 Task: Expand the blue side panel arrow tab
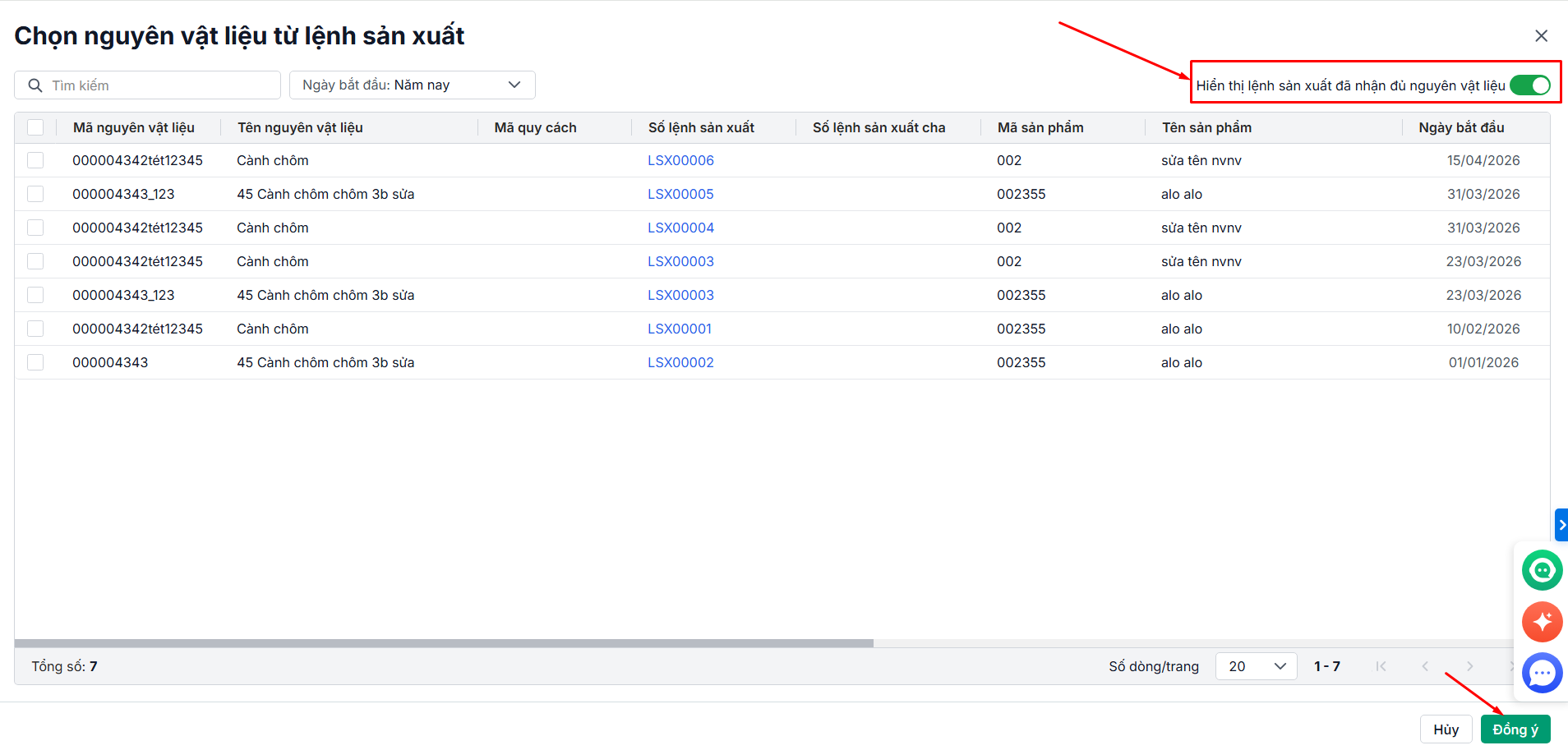pos(1561,525)
